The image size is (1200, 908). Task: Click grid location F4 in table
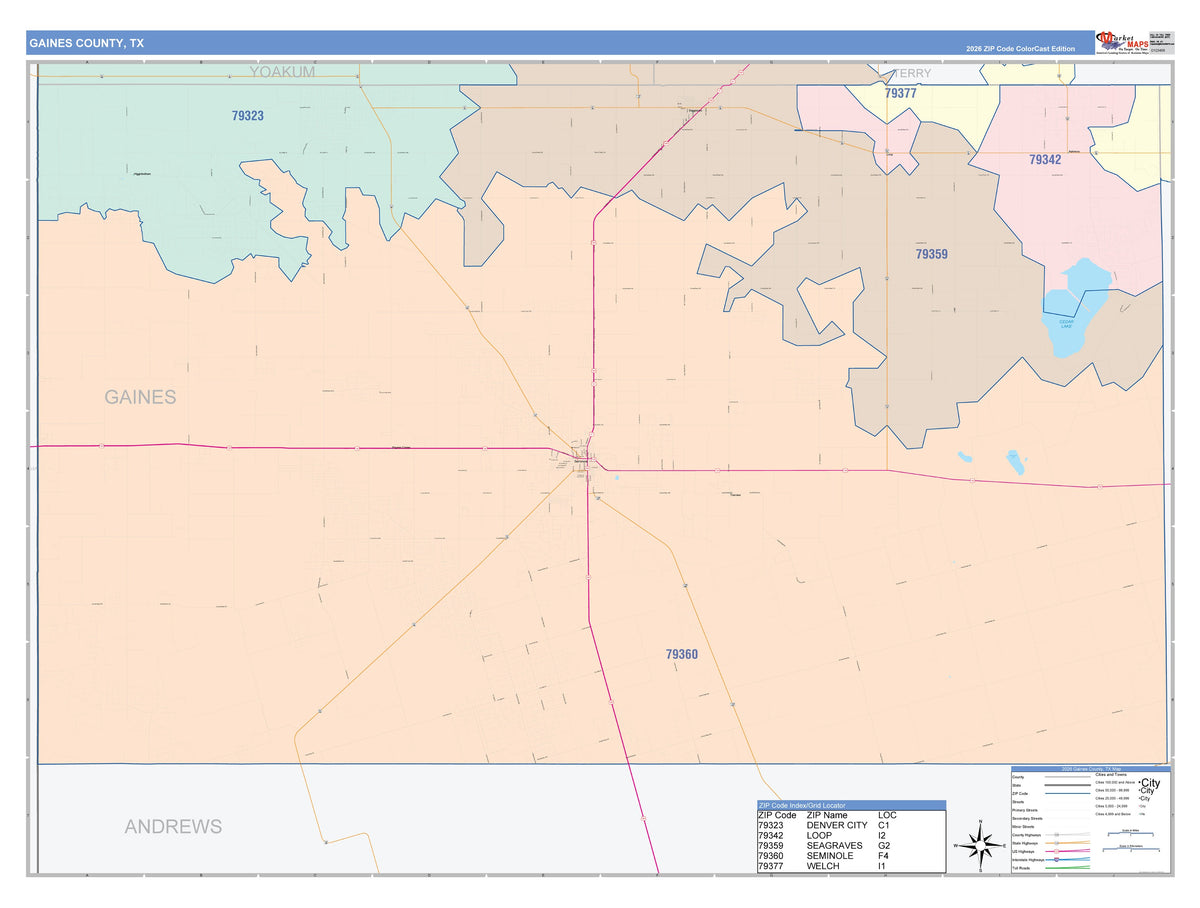click(x=884, y=855)
